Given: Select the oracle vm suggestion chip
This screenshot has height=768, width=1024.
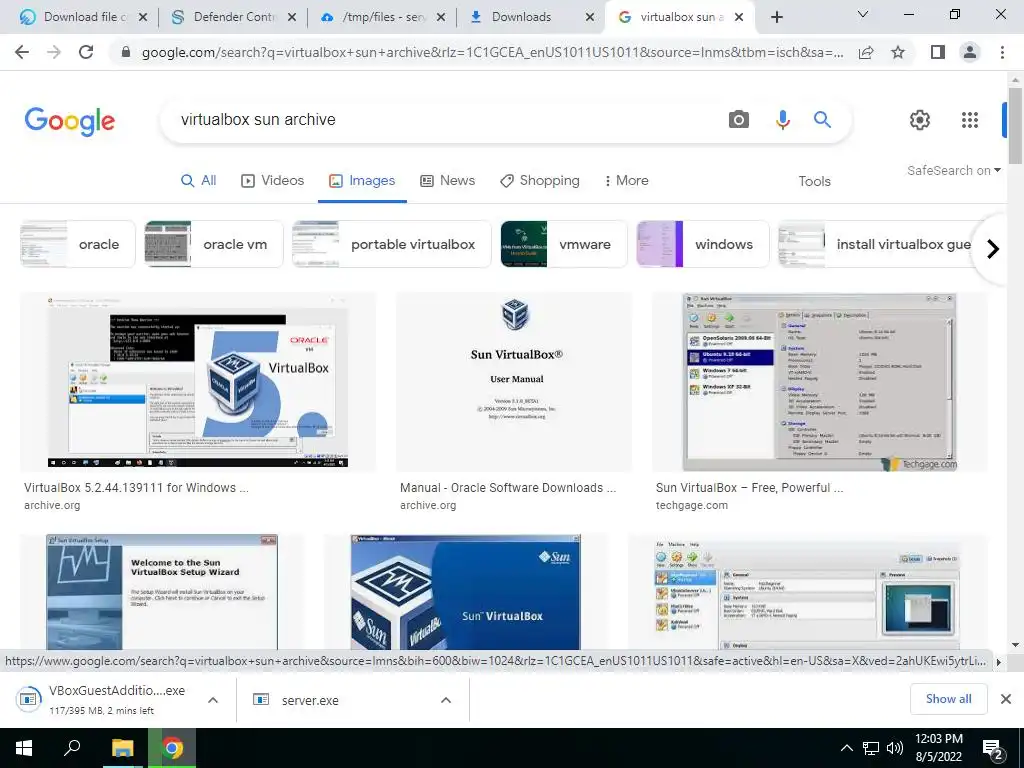Looking at the screenshot, I should 214,244.
